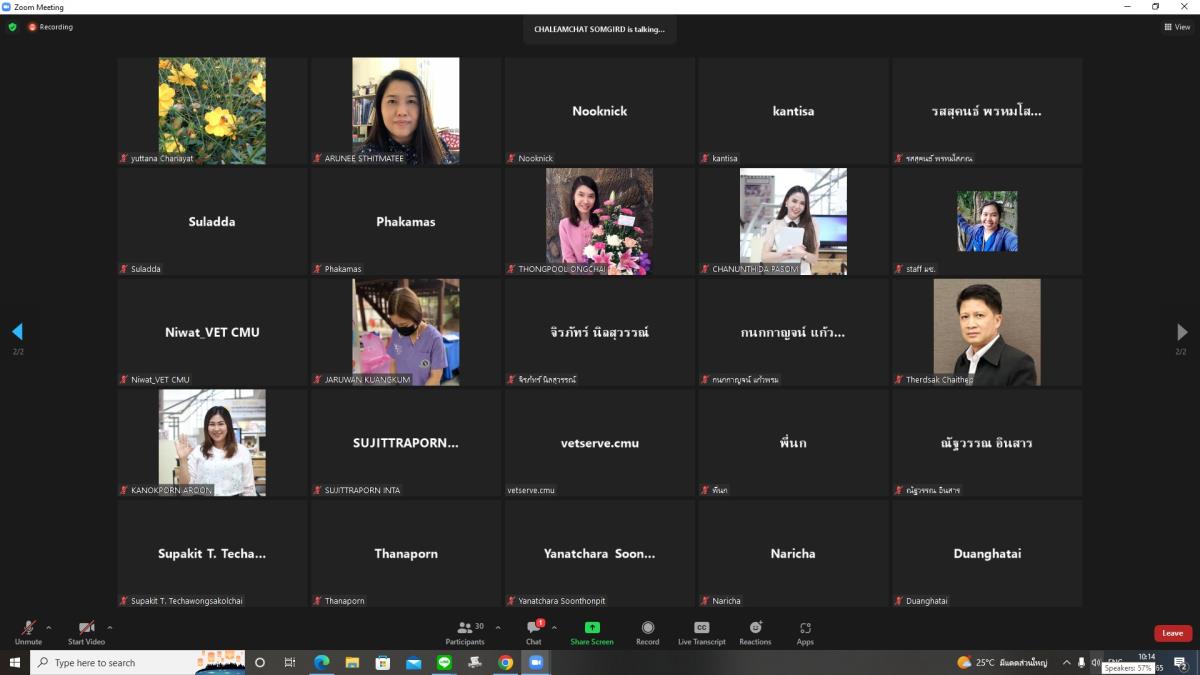Open Cortana from the taskbar circle icon
Viewport: 1200px width, 675px height.
pos(260,662)
